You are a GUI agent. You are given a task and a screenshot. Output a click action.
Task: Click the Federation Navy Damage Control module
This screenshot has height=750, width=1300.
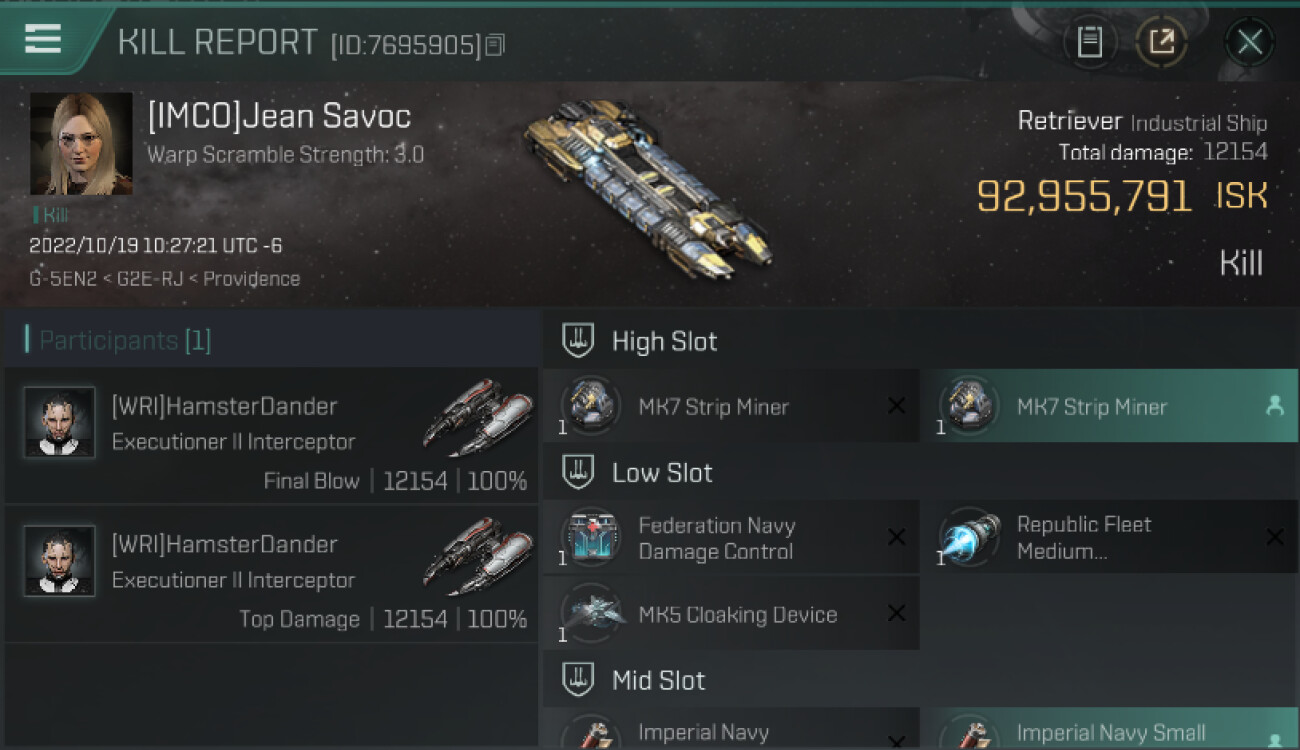point(731,537)
